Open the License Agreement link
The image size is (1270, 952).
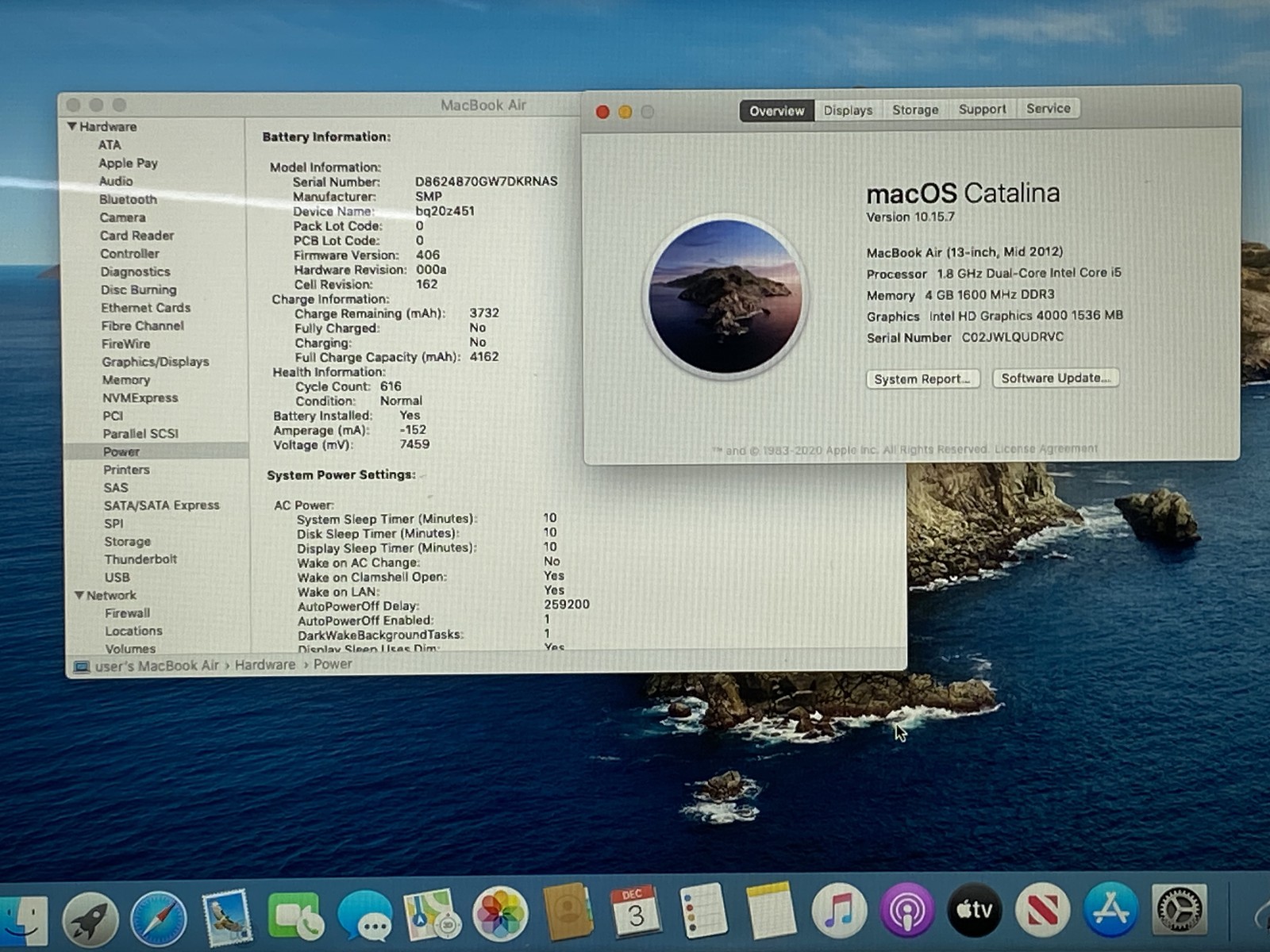pos(1046,449)
